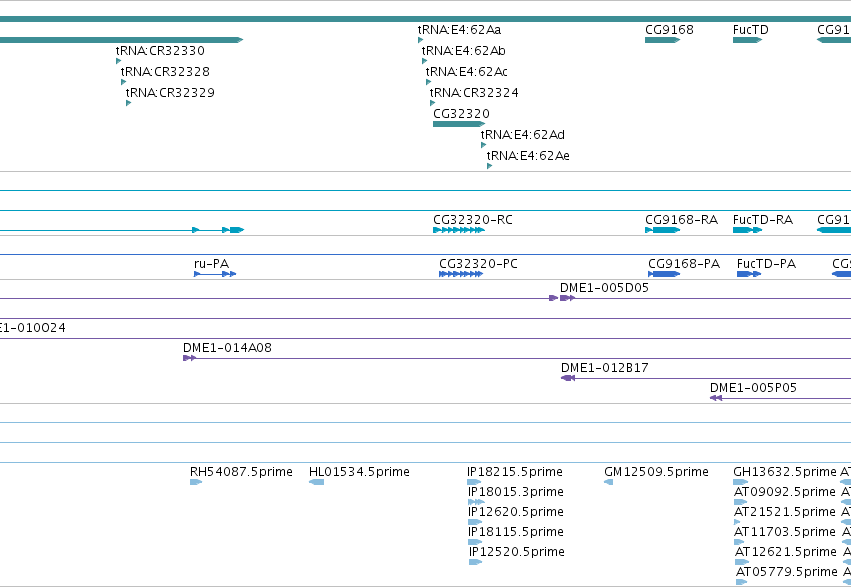The height and width of the screenshot is (587, 851).
Task: Select the AT09092.5prime EST label
Action: 785,492
